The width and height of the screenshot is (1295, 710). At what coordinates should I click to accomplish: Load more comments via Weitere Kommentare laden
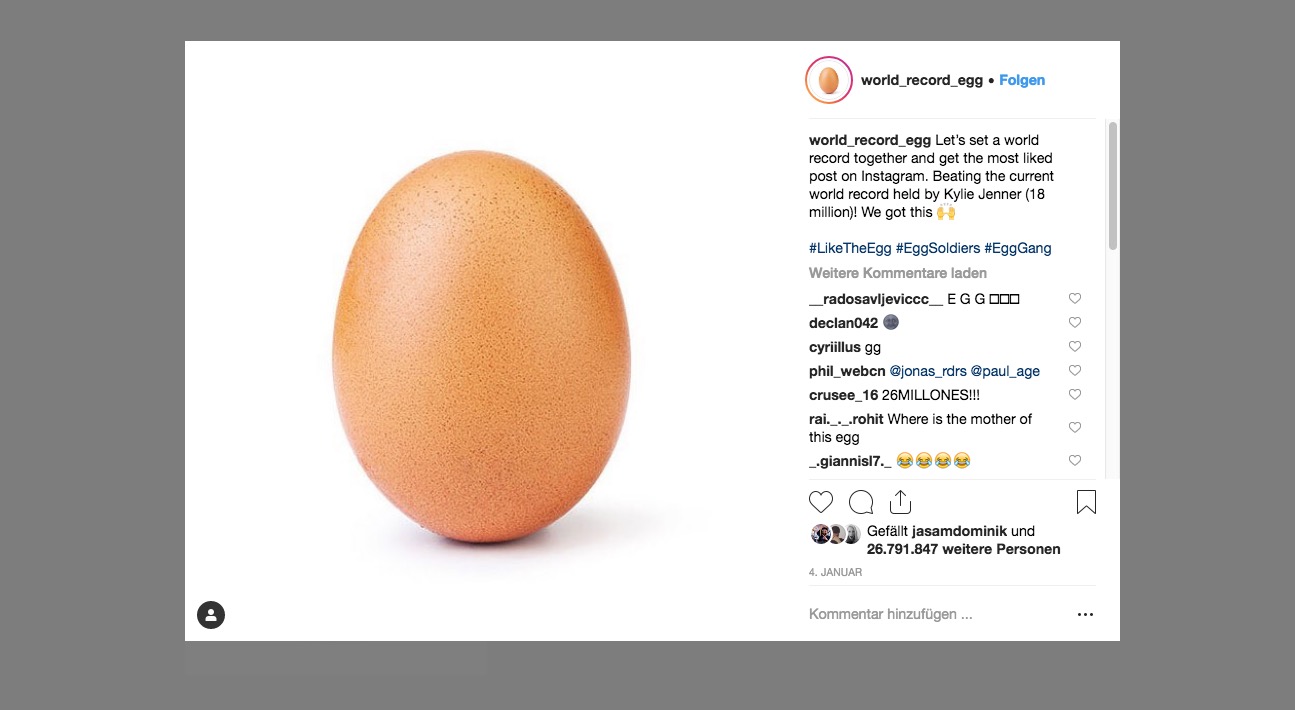[897, 273]
